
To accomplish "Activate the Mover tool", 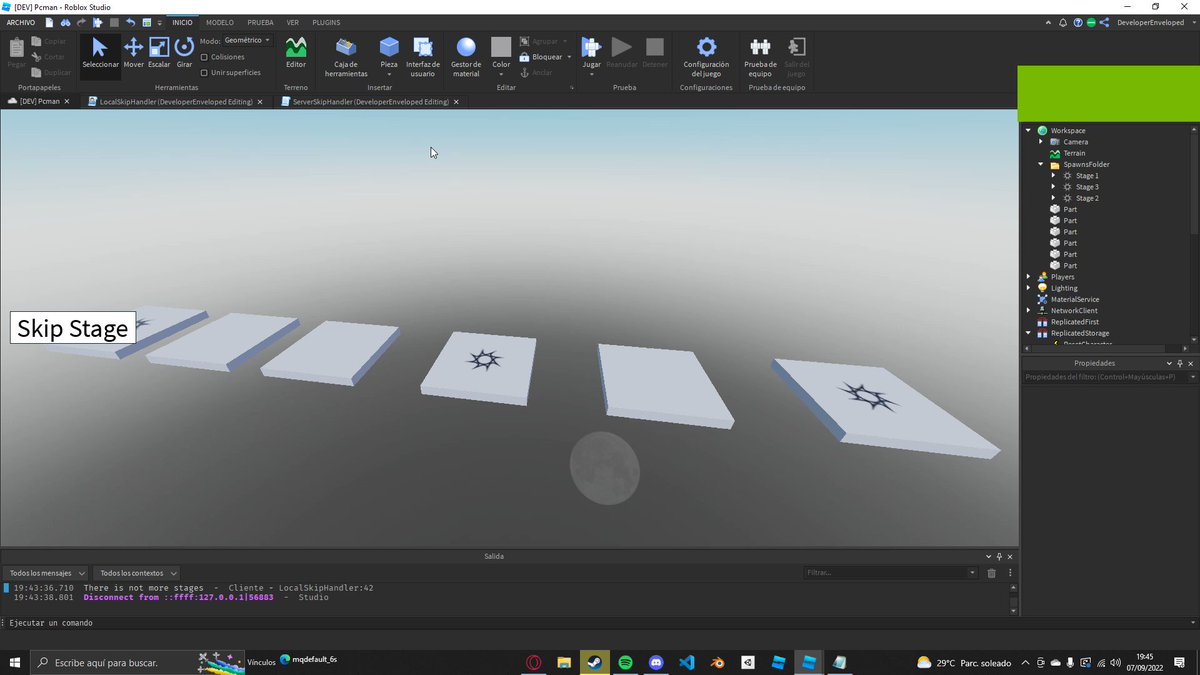I will click(133, 53).
